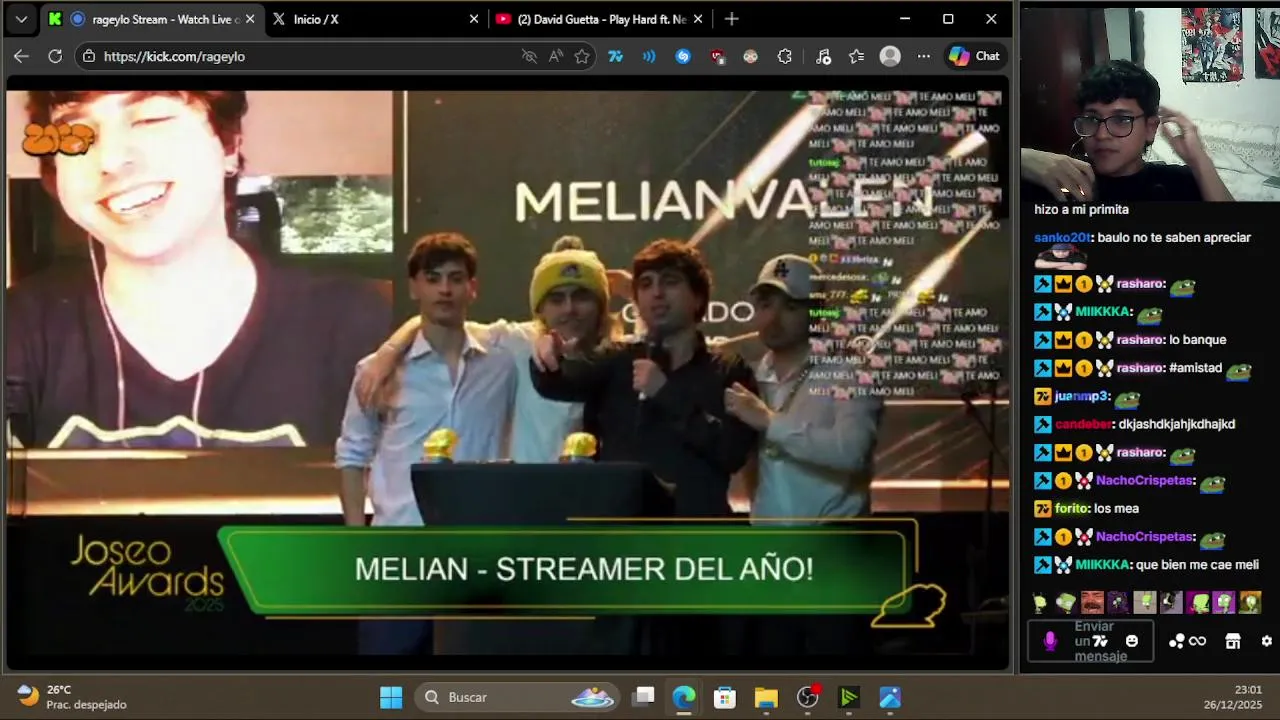The image size is (1280, 720).
Task: Add page to favorites with star icon
Action: pos(582,56)
